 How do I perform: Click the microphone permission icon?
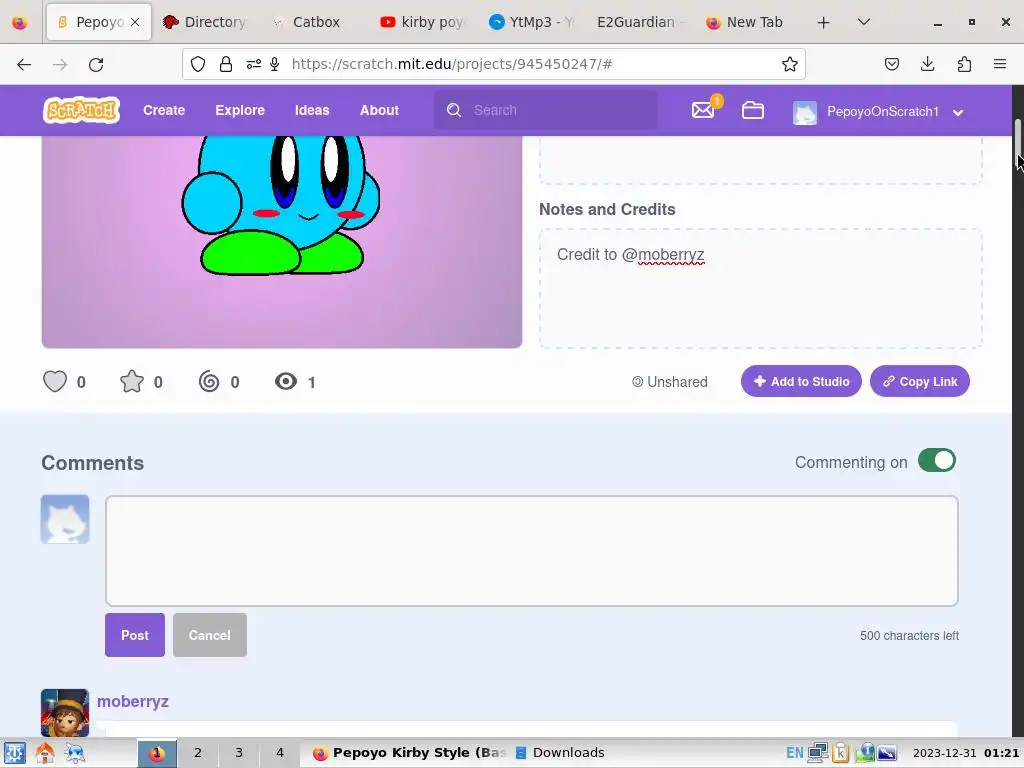pos(275,64)
